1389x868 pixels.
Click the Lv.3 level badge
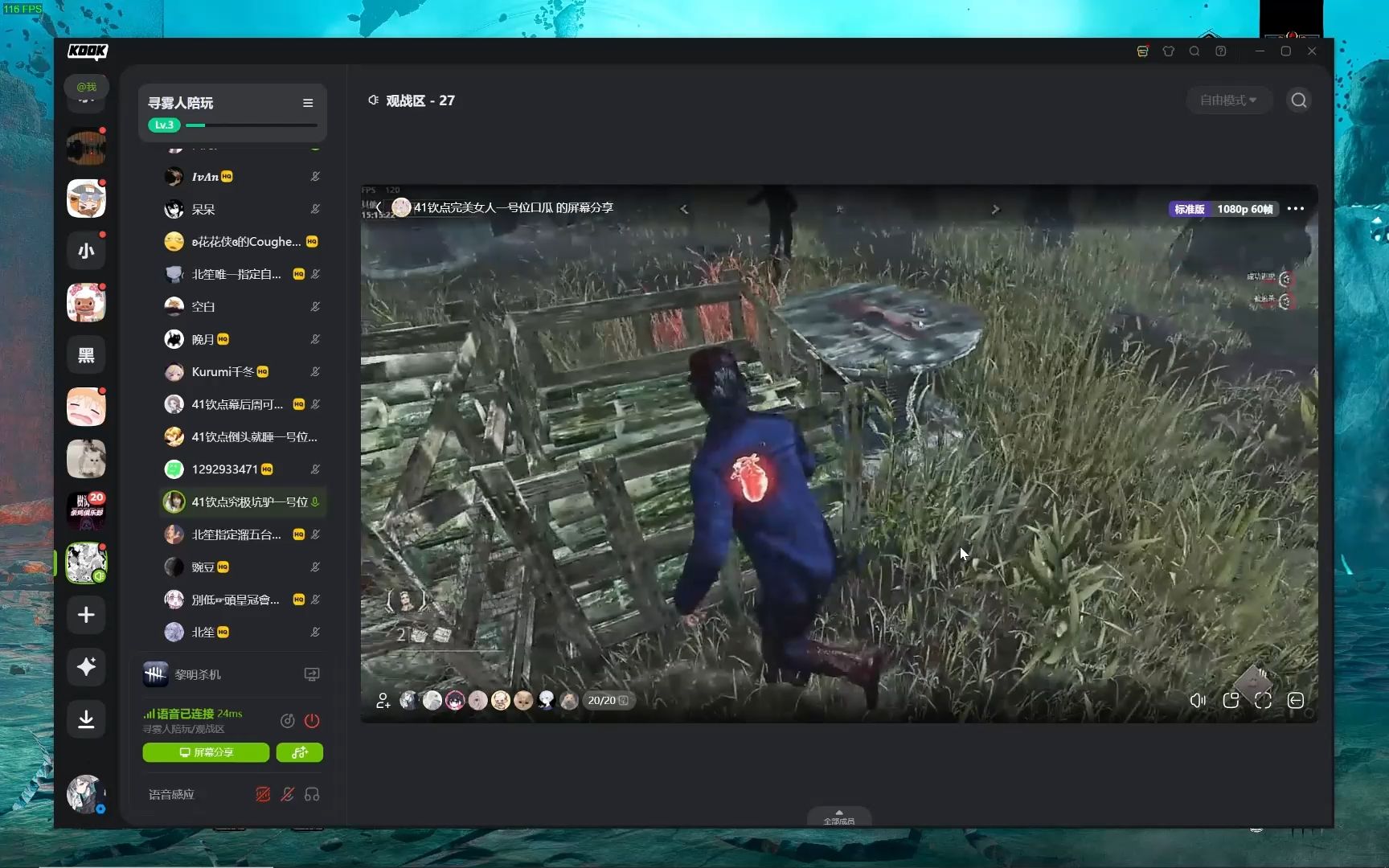[x=164, y=125]
